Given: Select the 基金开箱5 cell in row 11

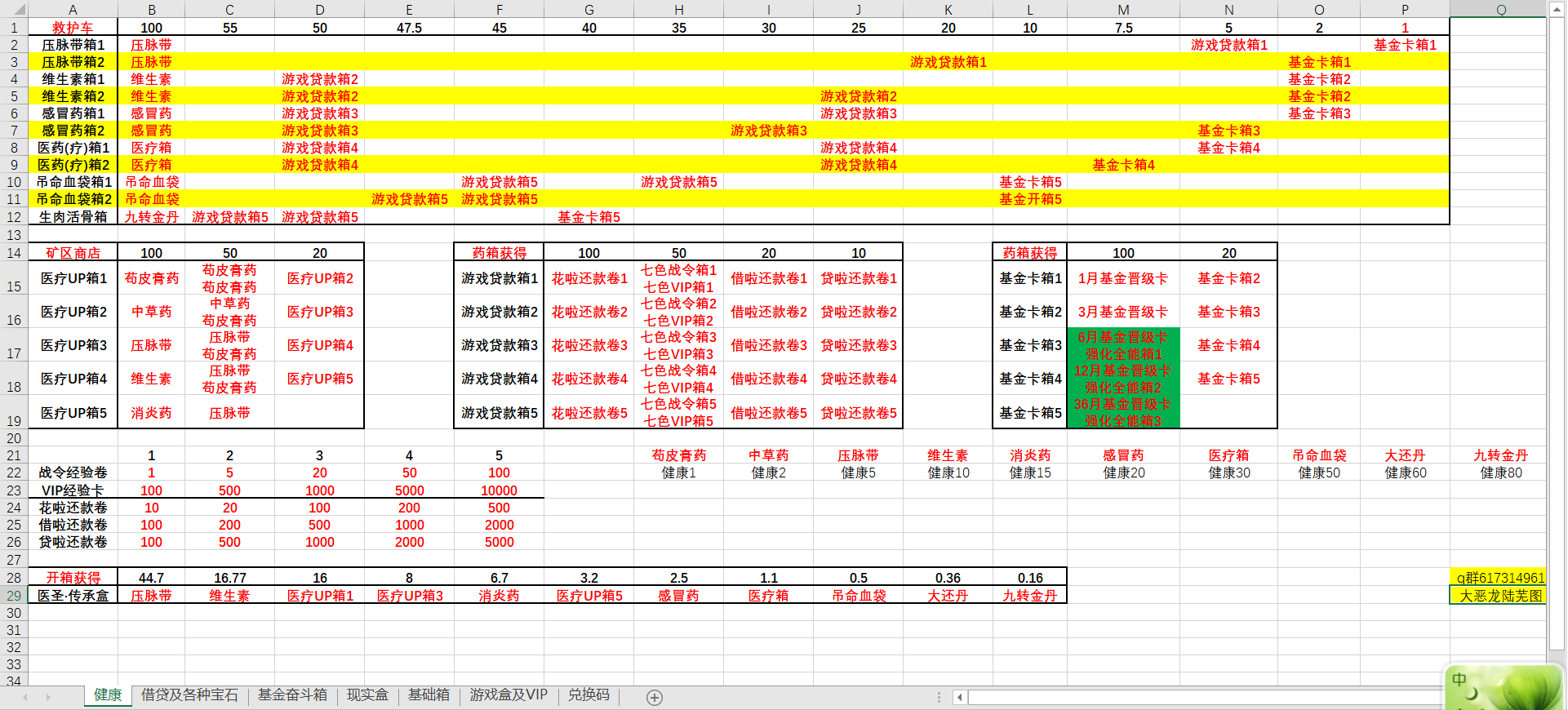Looking at the screenshot, I should coord(1030,199).
